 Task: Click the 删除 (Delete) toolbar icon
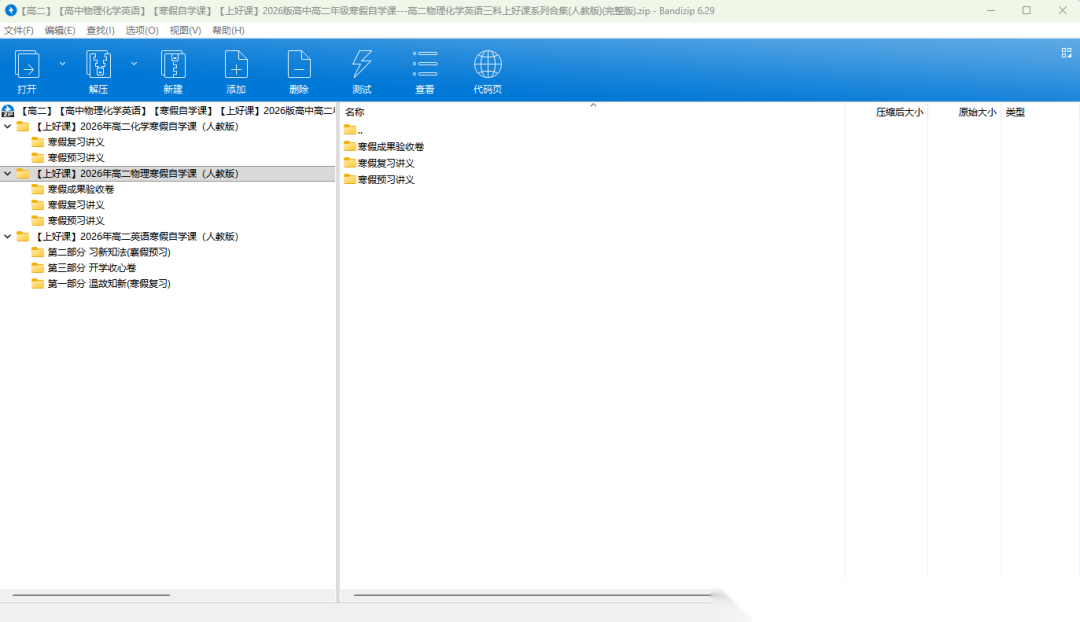tap(299, 66)
